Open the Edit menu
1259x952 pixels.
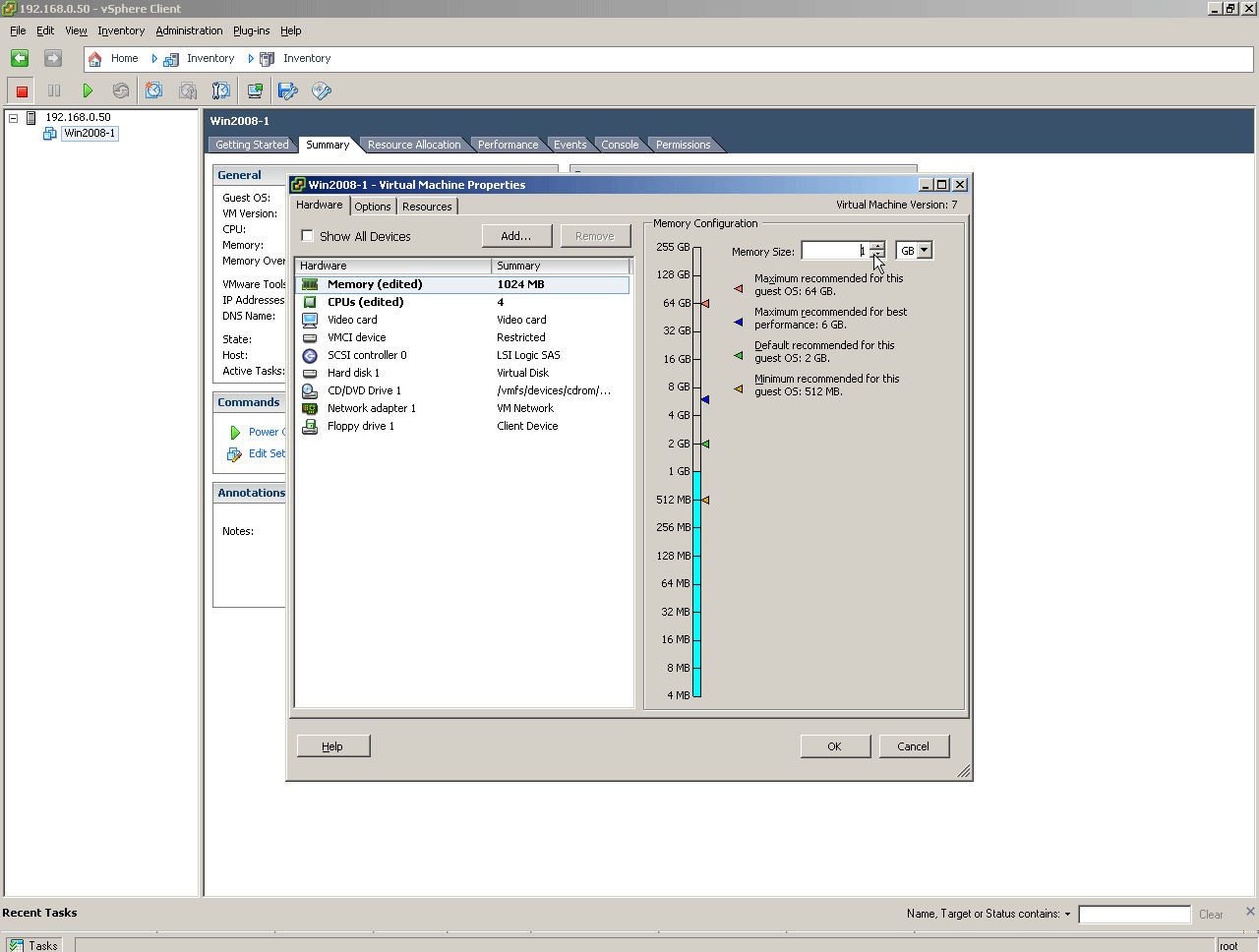45,30
